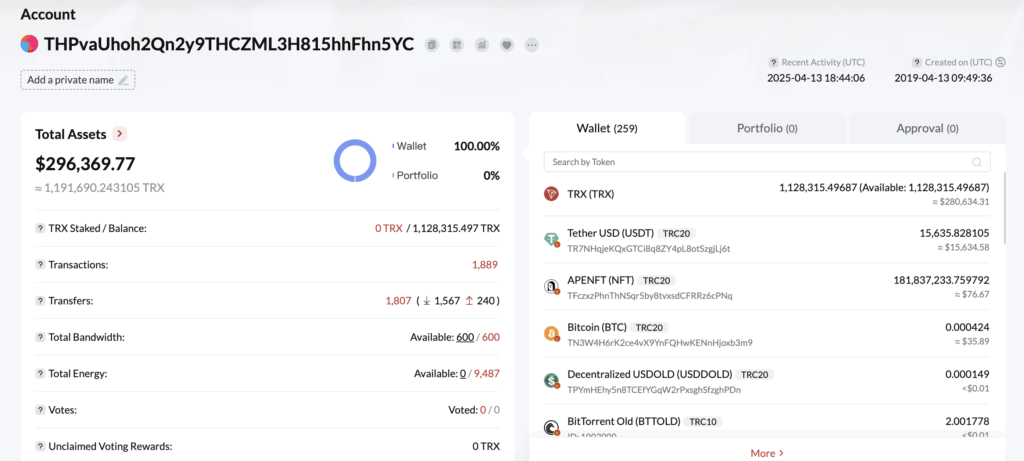
Task: Click the 0 TRX staked value
Action: coord(389,229)
